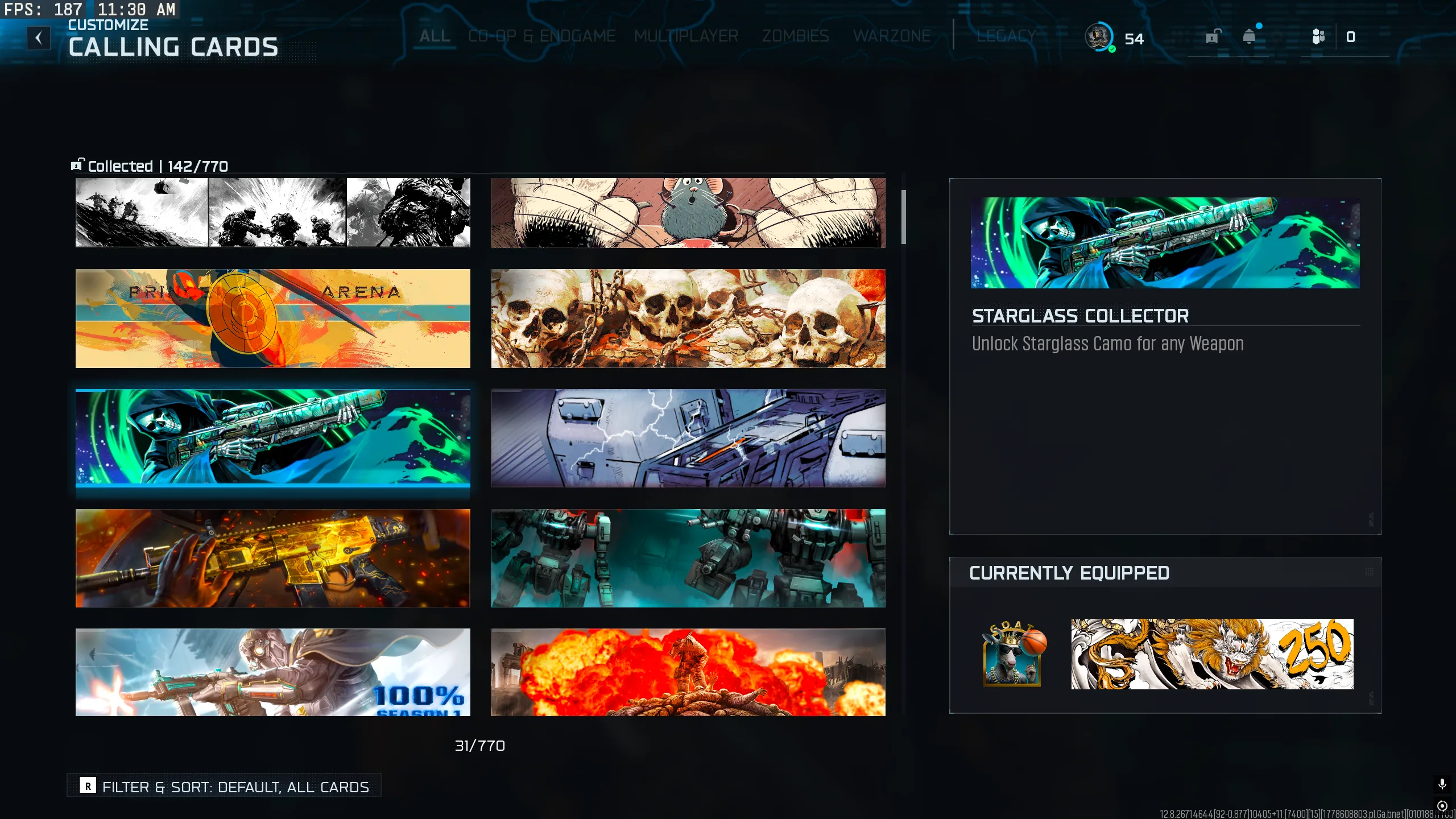Click the STARGLASS COLLECTOR title
The height and width of the screenshot is (819, 1456).
(x=1080, y=316)
